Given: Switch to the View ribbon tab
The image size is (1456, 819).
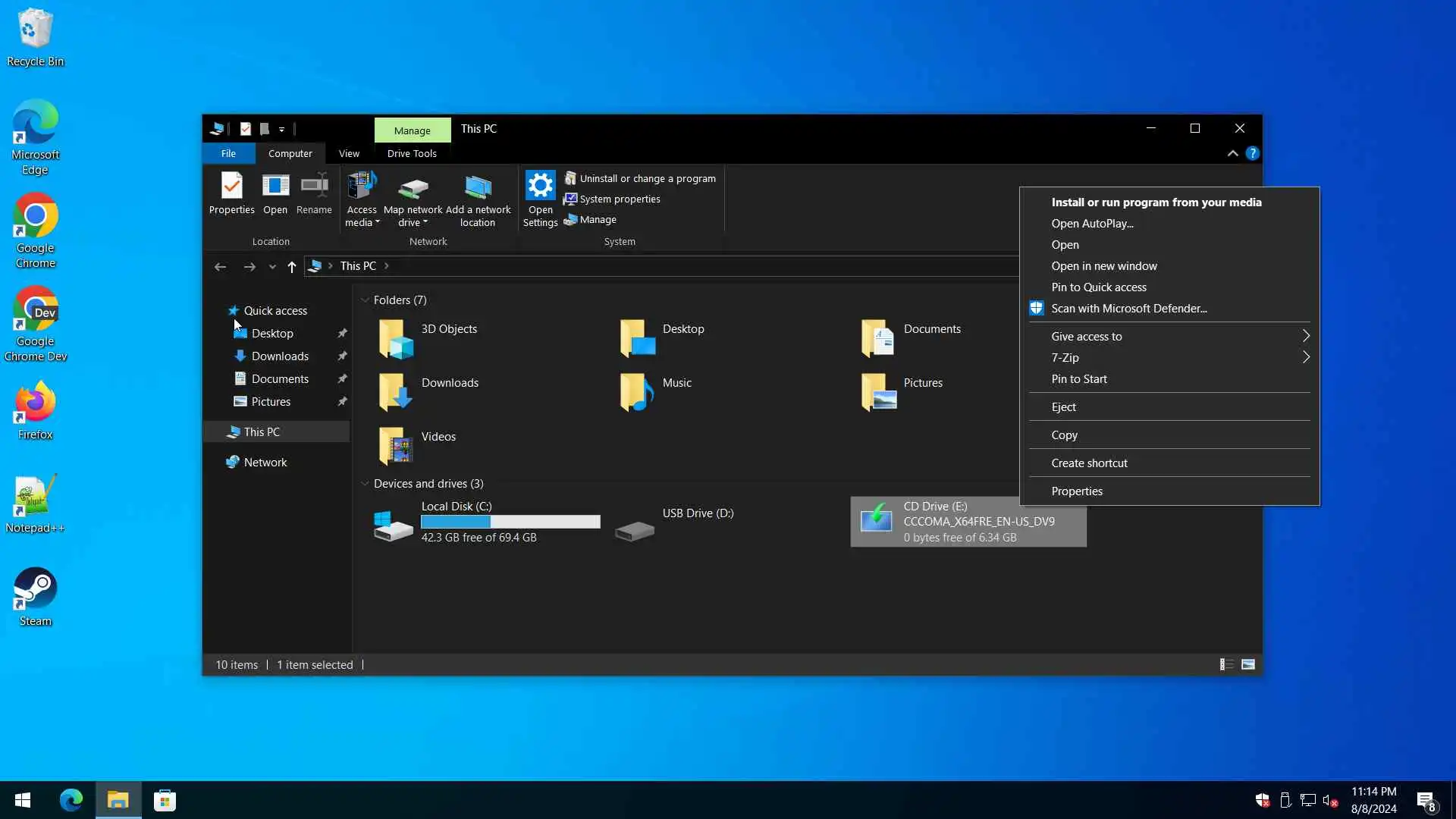Looking at the screenshot, I should [349, 153].
